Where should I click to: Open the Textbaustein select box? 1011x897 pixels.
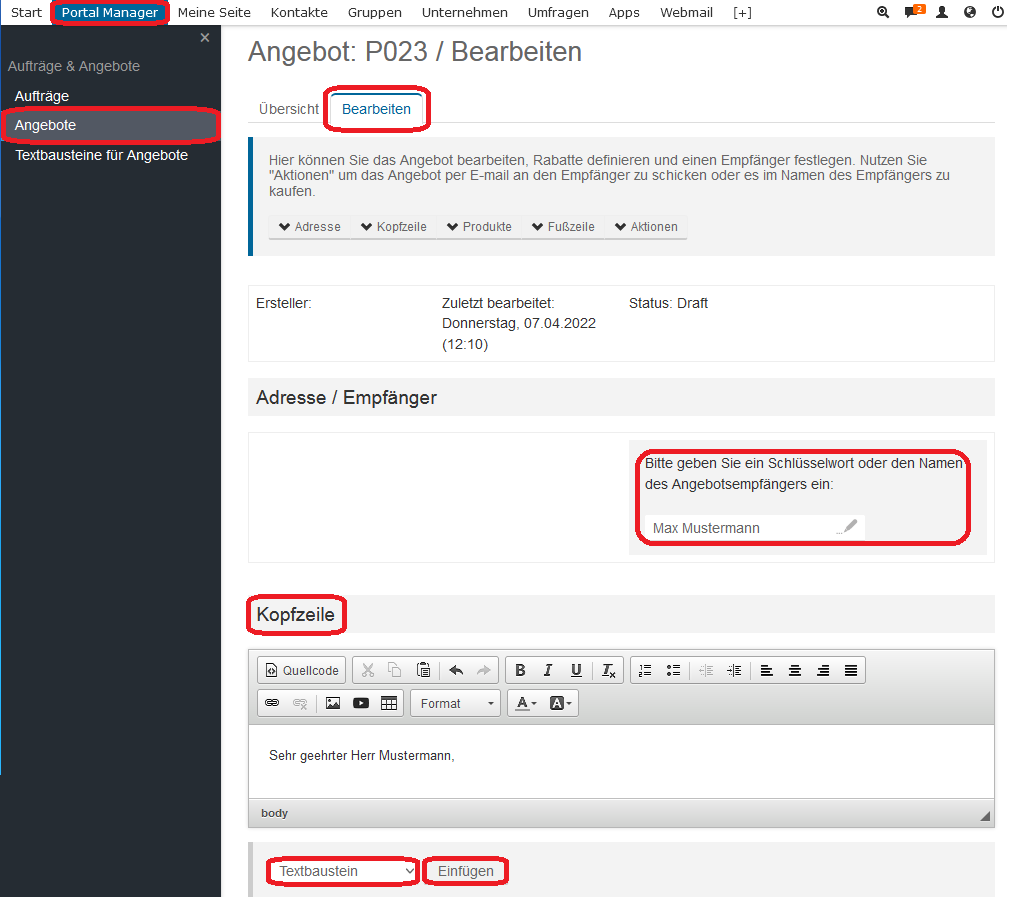(x=343, y=871)
